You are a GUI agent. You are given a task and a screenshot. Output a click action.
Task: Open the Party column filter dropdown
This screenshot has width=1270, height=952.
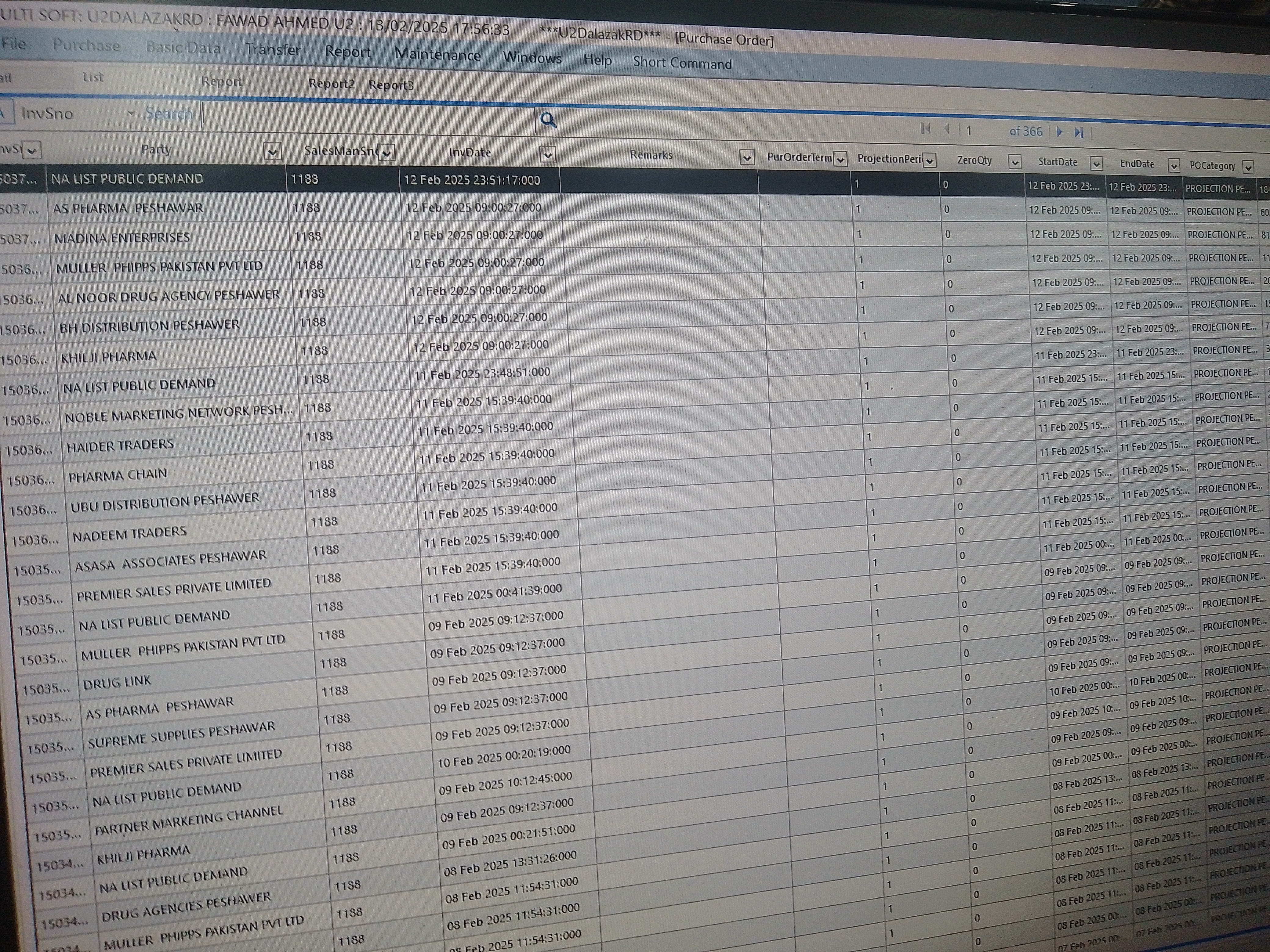point(272,152)
